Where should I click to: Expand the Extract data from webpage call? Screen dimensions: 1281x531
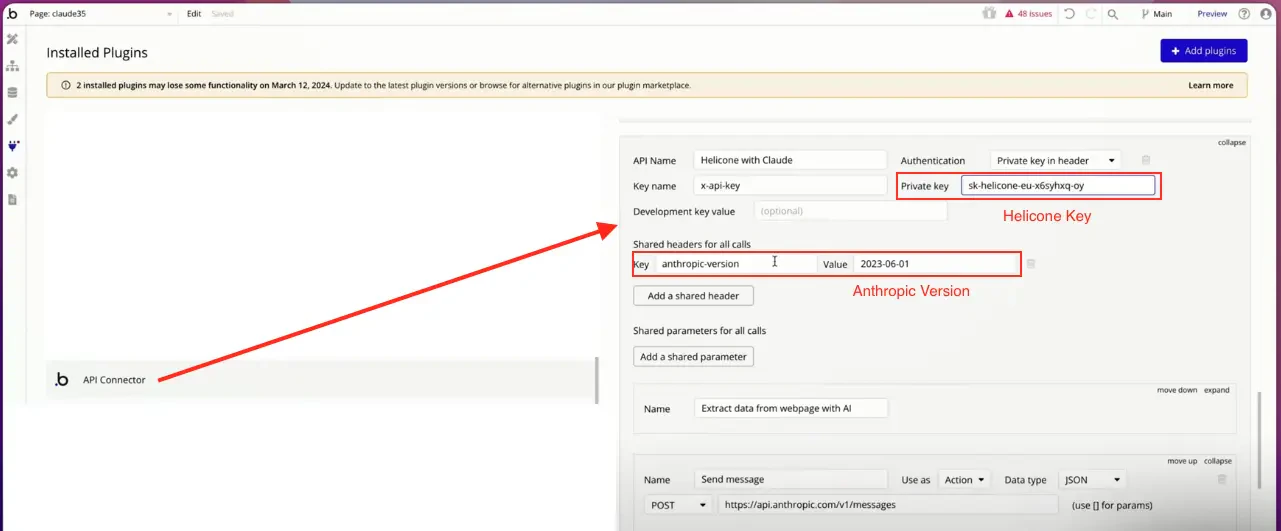pos(1216,390)
